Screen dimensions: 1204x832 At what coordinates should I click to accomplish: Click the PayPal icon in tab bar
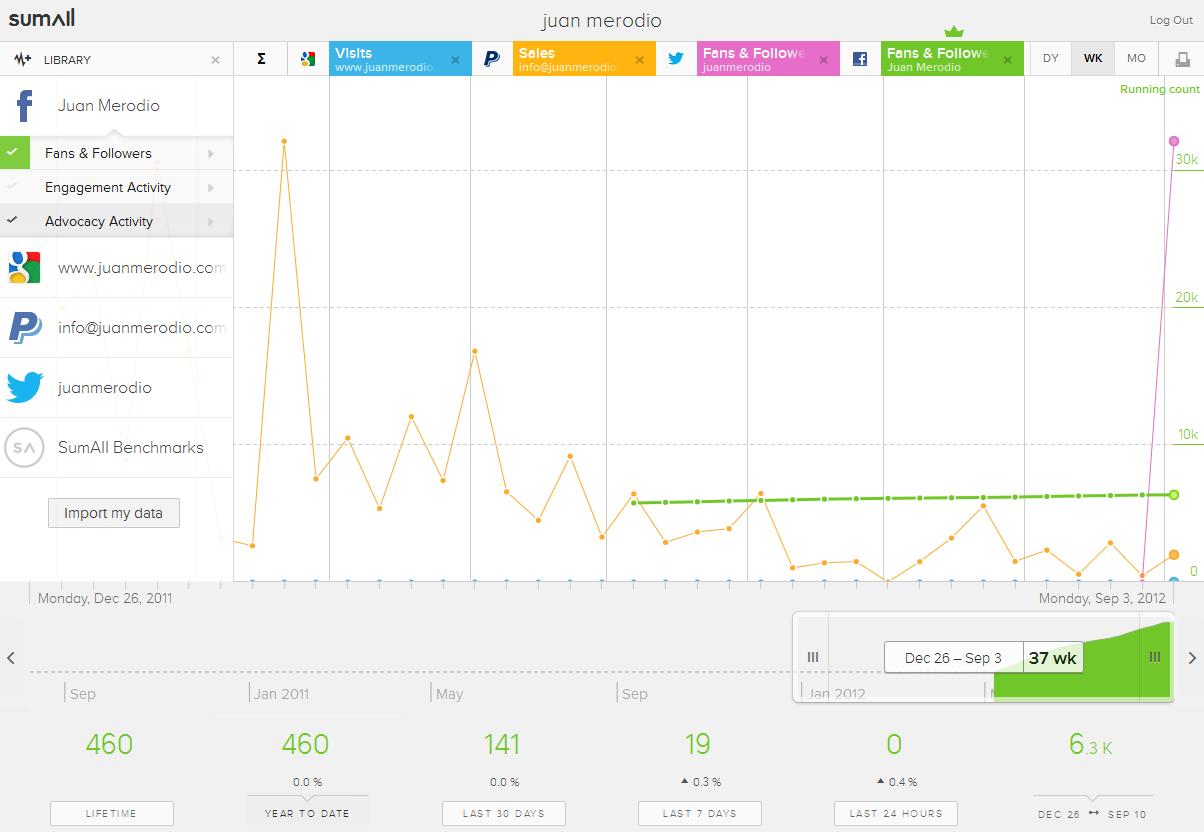point(491,59)
